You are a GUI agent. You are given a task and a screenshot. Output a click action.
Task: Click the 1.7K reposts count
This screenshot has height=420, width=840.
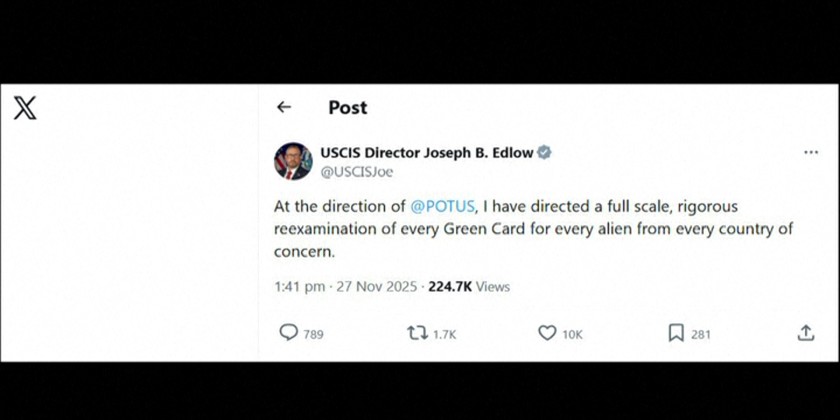(444, 334)
